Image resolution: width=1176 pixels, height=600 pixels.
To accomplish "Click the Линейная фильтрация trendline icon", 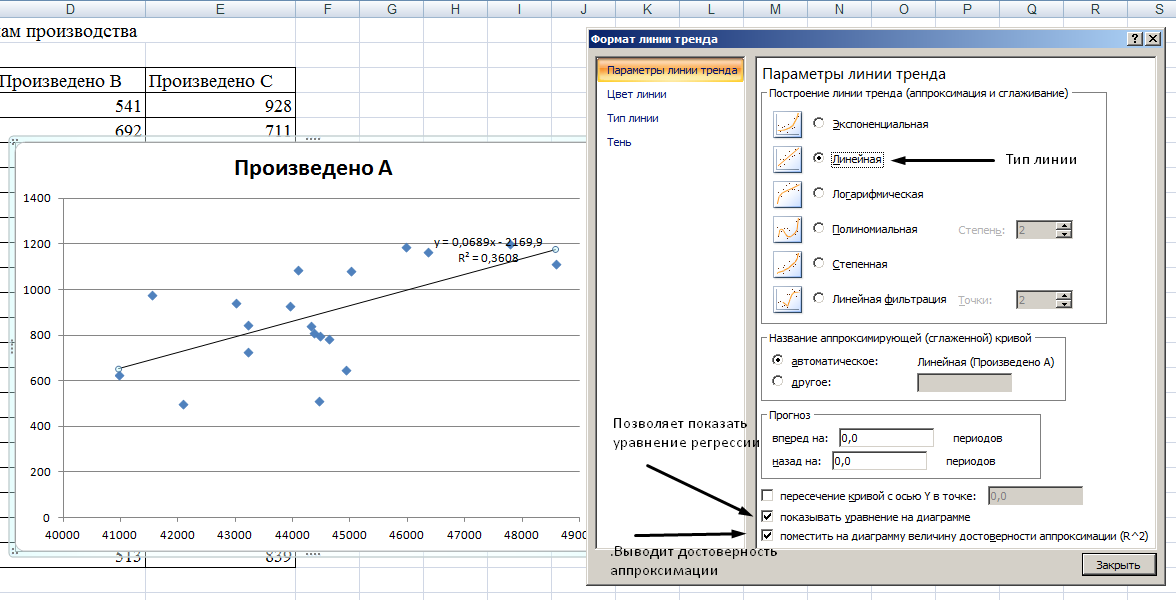I will pos(788,298).
